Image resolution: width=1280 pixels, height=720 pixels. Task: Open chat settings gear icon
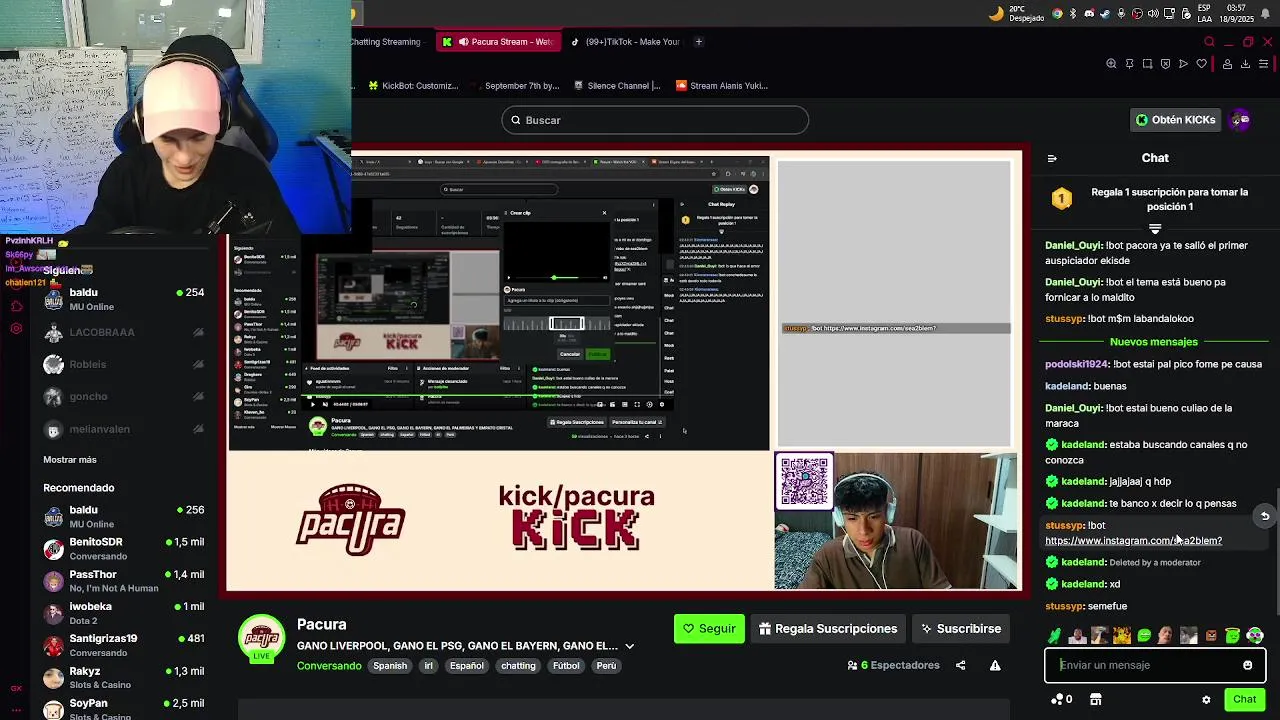pos(1206,700)
